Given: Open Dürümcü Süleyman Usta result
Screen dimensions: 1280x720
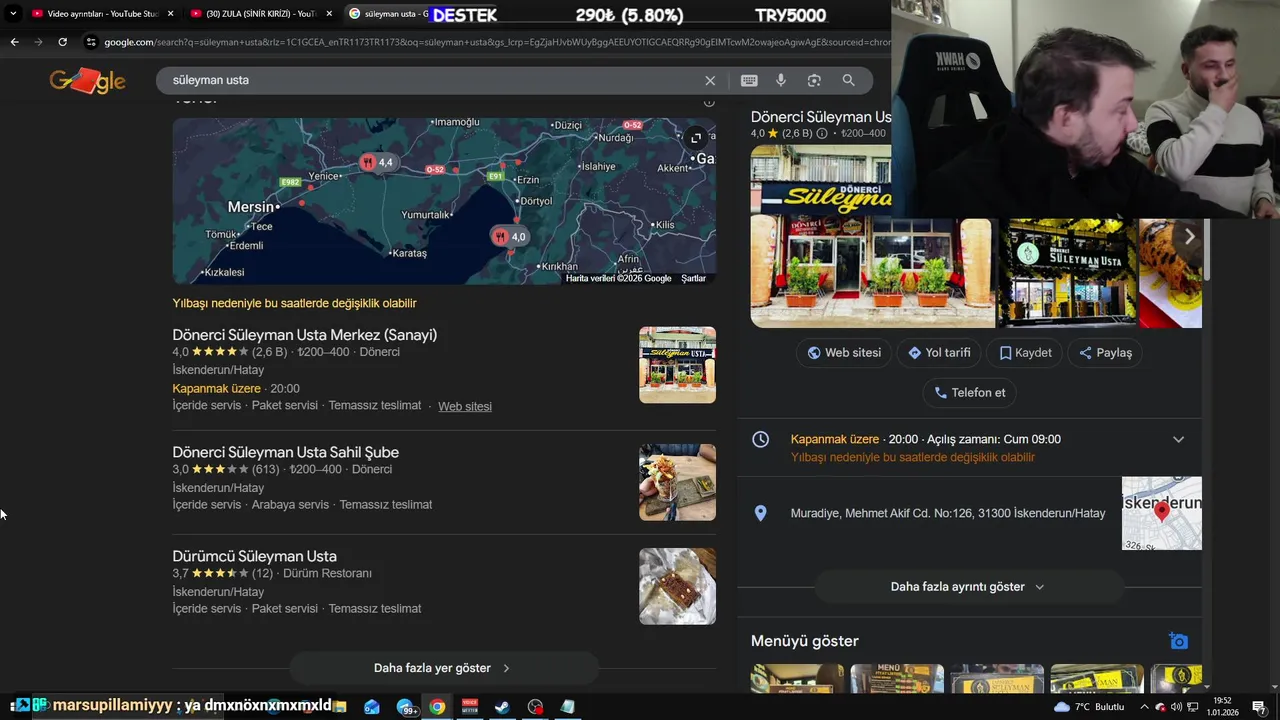Looking at the screenshot, I should tap(254, 556).
